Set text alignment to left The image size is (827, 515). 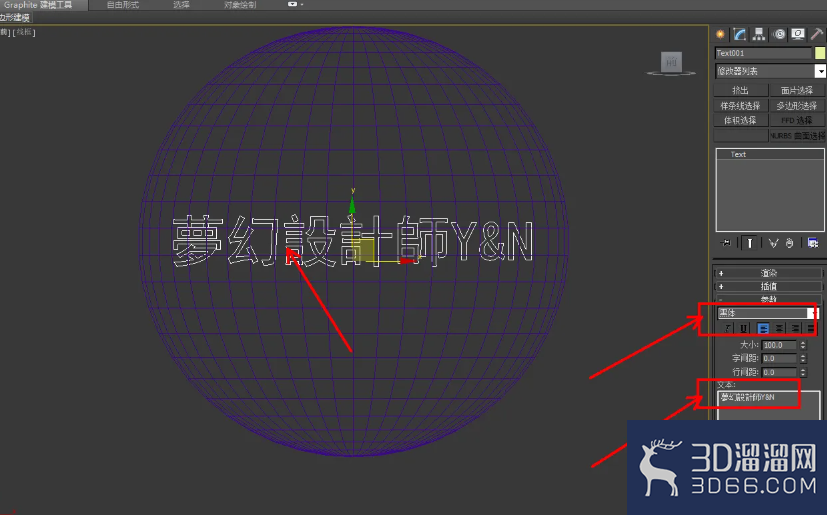pos(763,328)
